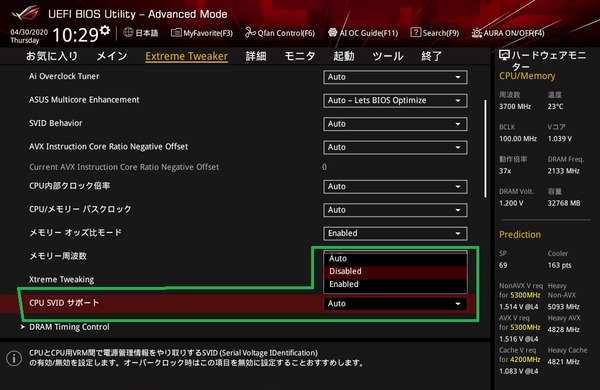Click the info icon in help bar
Image resolution: width=600 pixels, height=390 pixels.
(14, 359)
